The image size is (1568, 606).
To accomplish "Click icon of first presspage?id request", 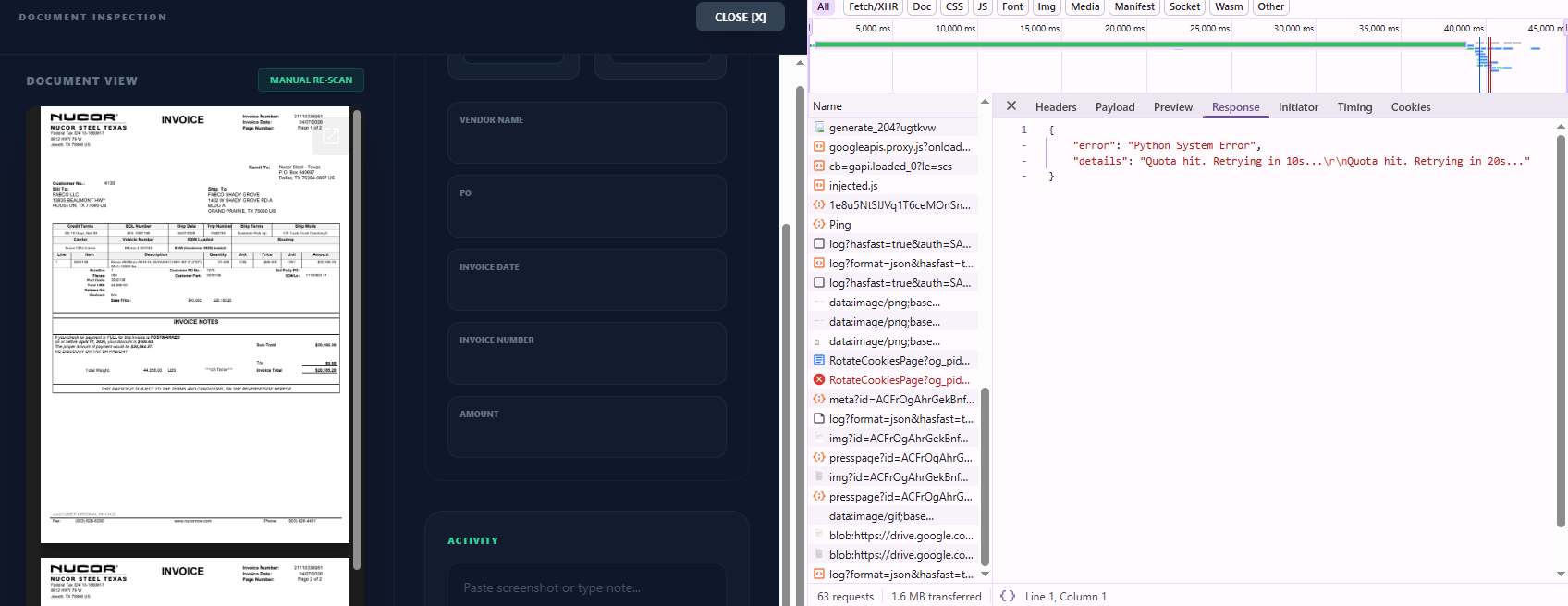I will click(x=819, y=458).
